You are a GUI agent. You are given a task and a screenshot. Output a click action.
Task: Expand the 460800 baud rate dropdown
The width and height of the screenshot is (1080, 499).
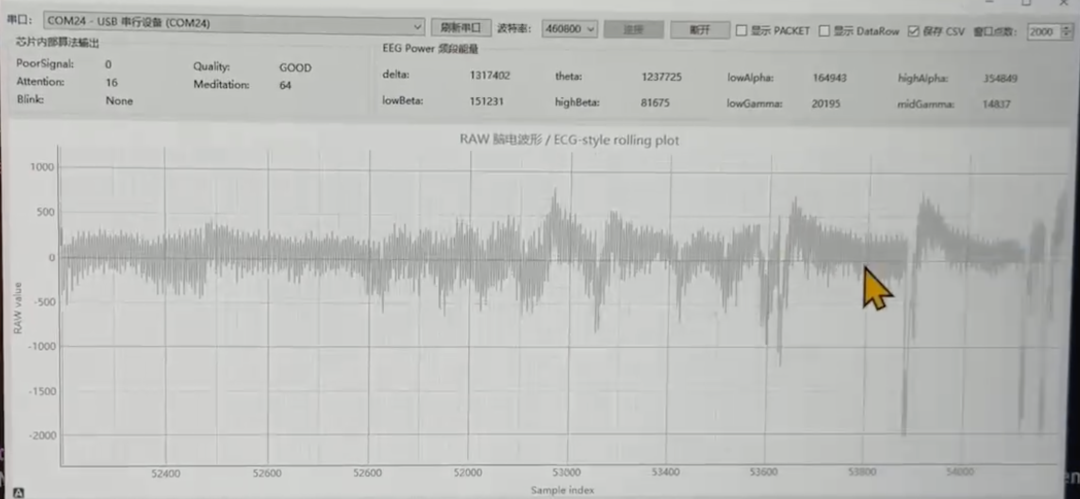coord(570,29)
